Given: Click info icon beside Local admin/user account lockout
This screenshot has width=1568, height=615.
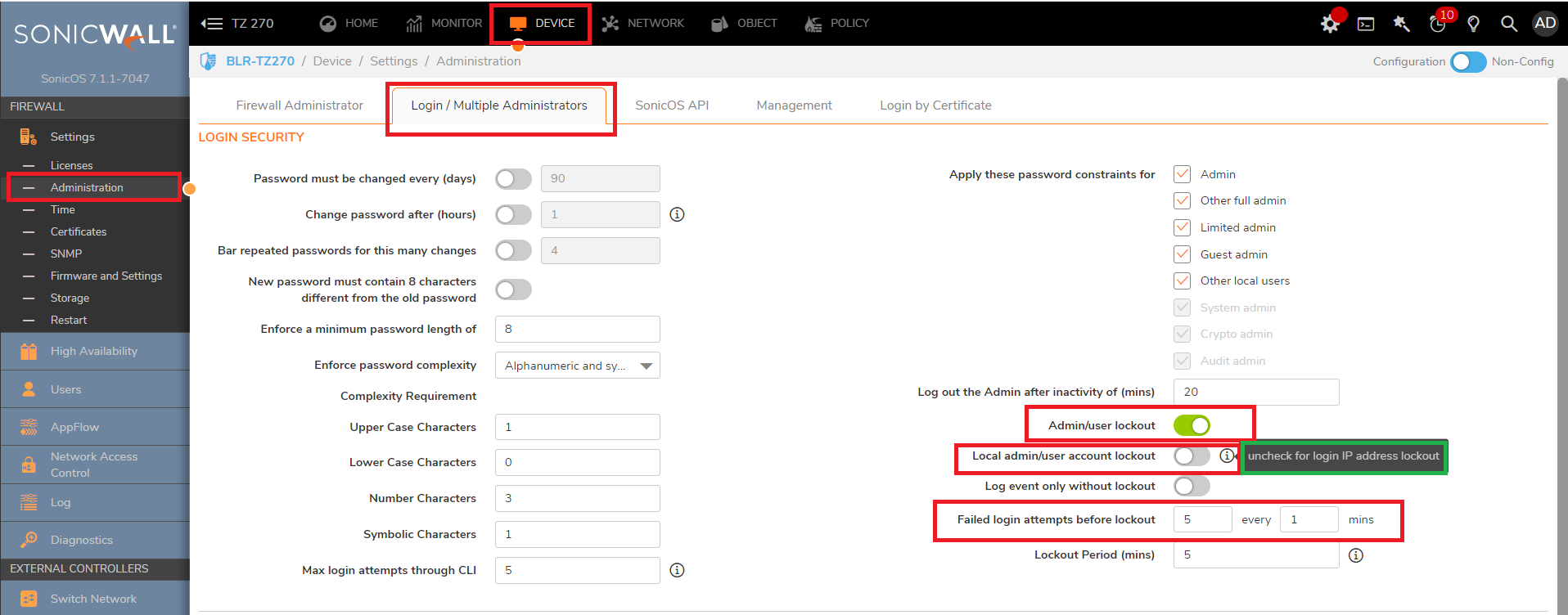Looking at the screenshot, I should pos(1226,456).
